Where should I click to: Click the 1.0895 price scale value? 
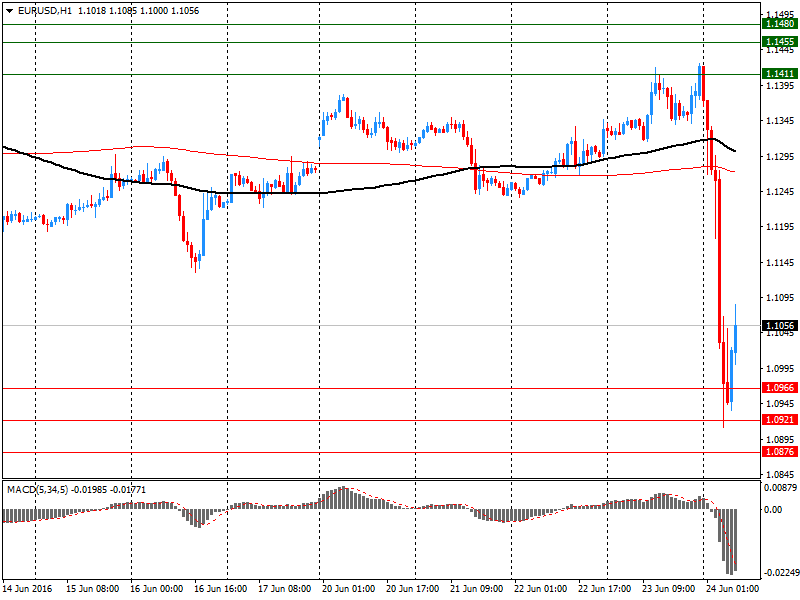pos(780,439)
